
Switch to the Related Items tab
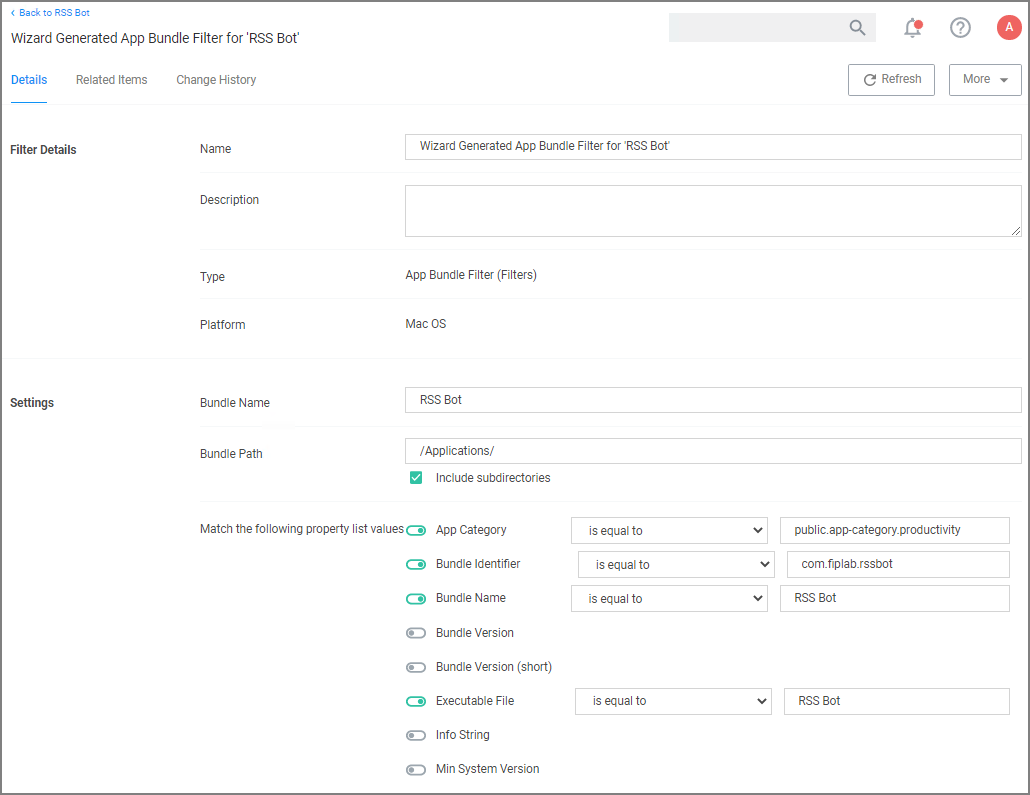(x=111, y=80)
